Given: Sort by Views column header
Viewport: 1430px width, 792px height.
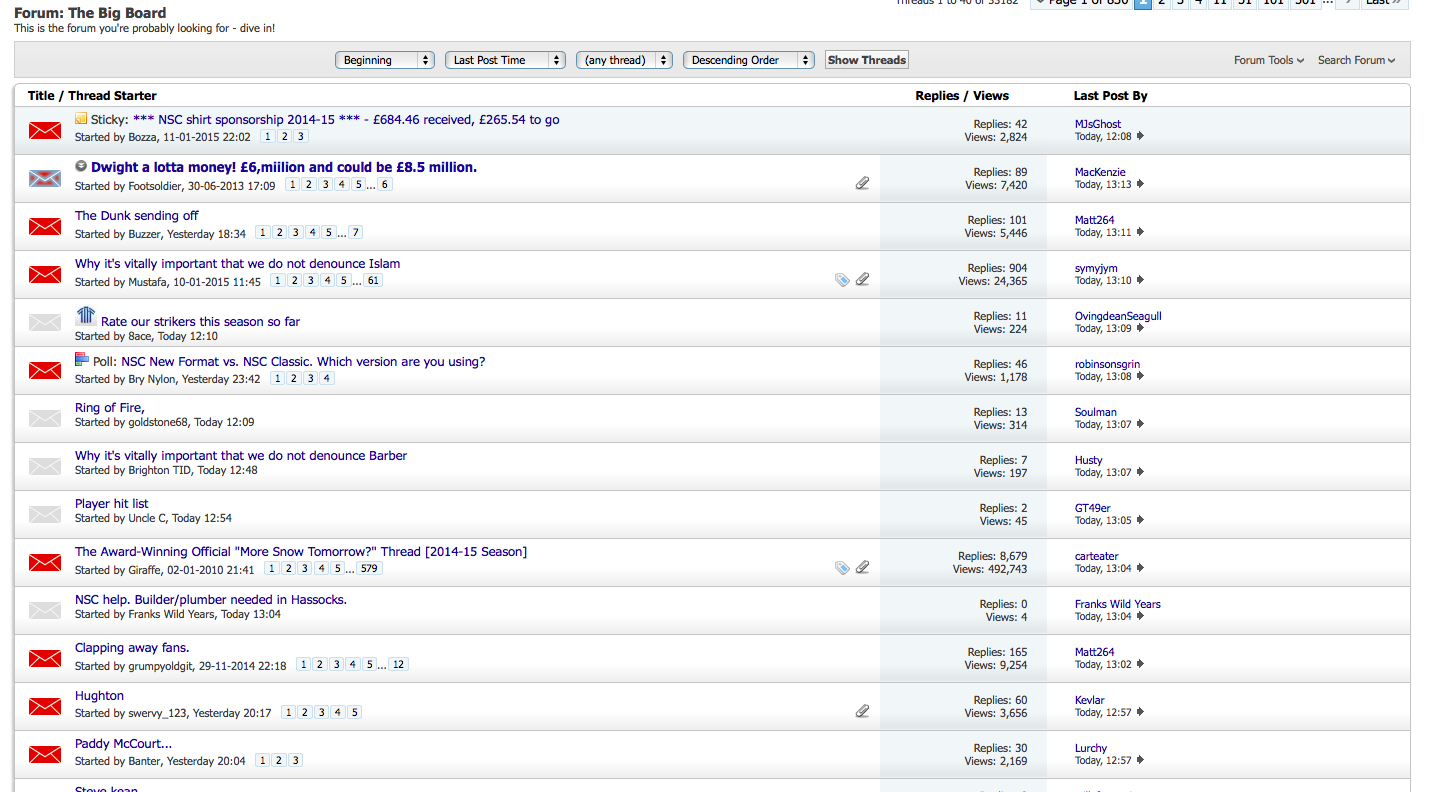Looking at the screenshot, I should coord(991,96).
